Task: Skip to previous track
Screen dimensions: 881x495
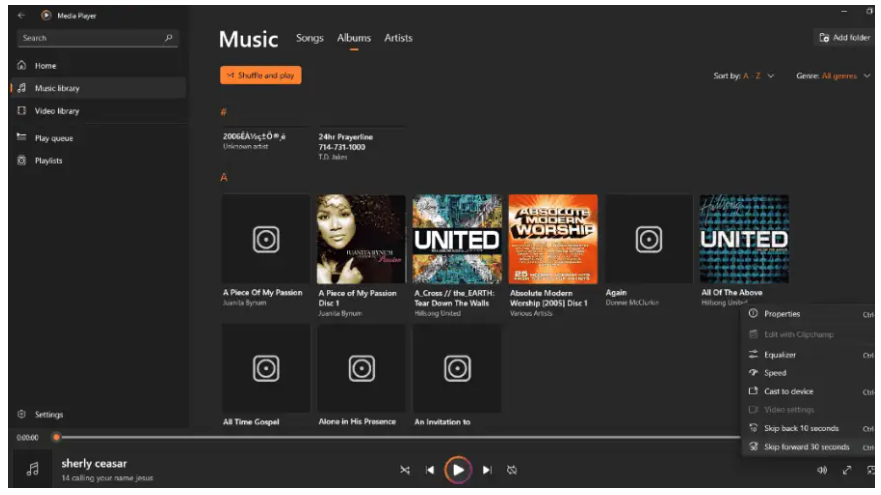Action: 430,470
